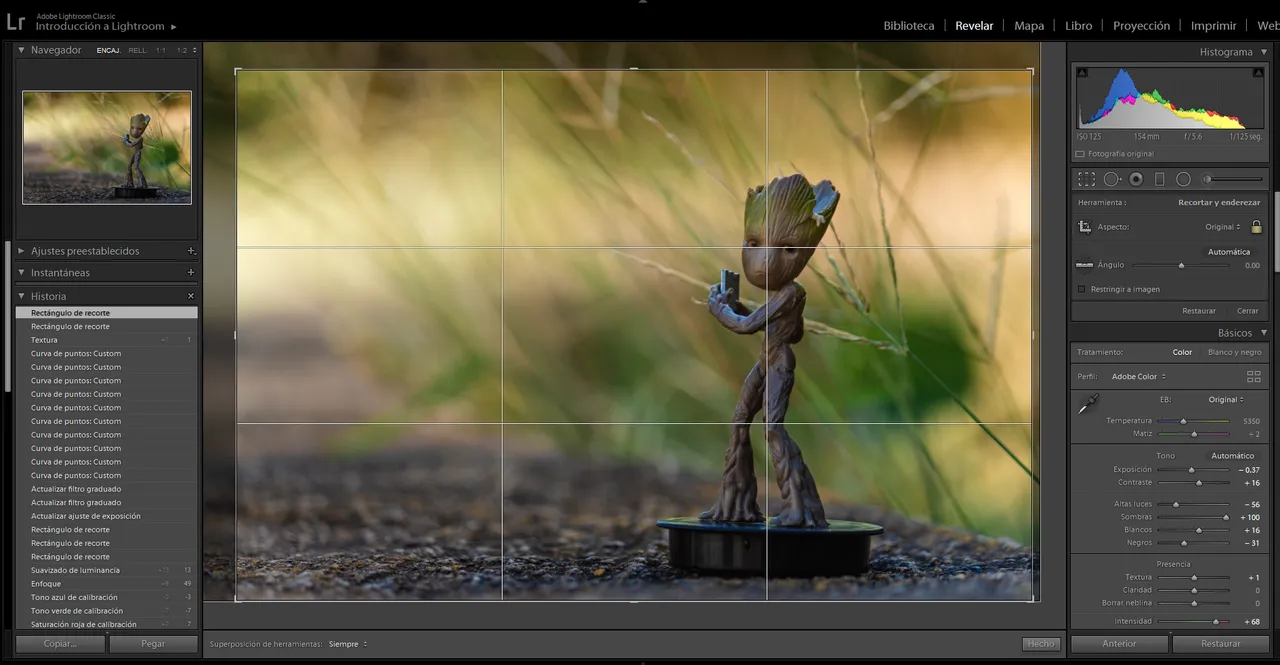The height and width of the screenshot is (665, 1280).
Task: Set navigator zoom to RELL.
Action: tap(137, 50)
